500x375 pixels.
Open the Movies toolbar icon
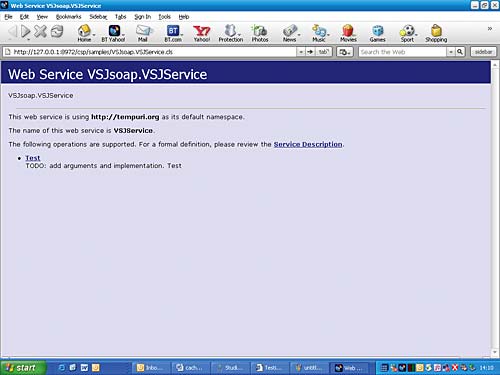pos(348,33)
